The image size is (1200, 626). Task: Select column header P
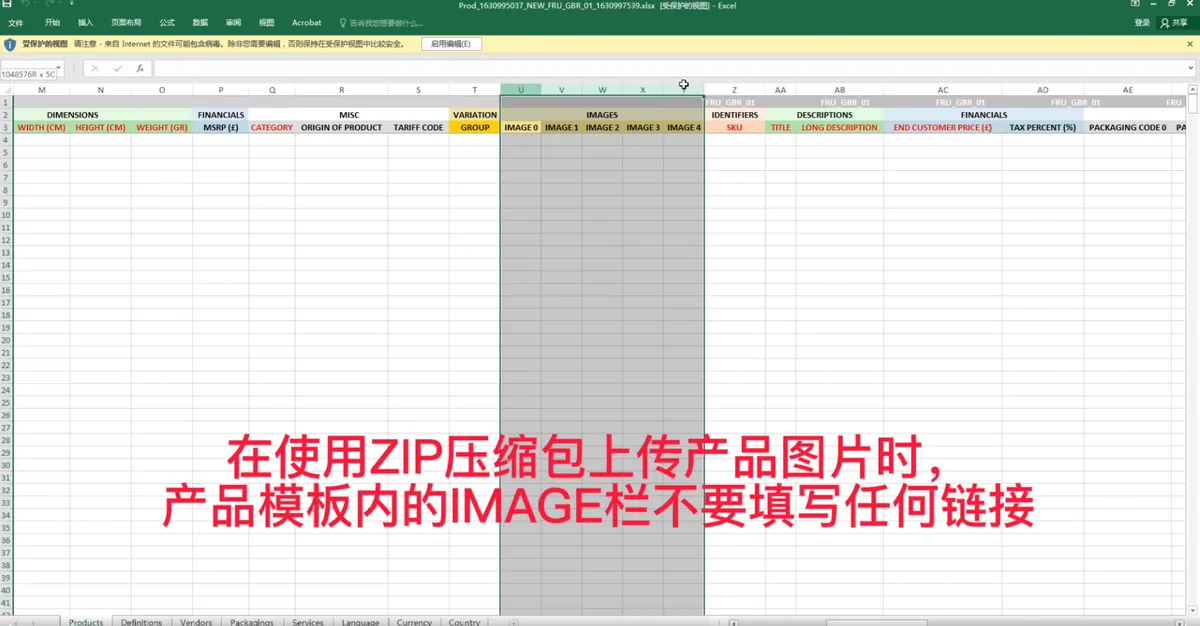coord(221,90)
